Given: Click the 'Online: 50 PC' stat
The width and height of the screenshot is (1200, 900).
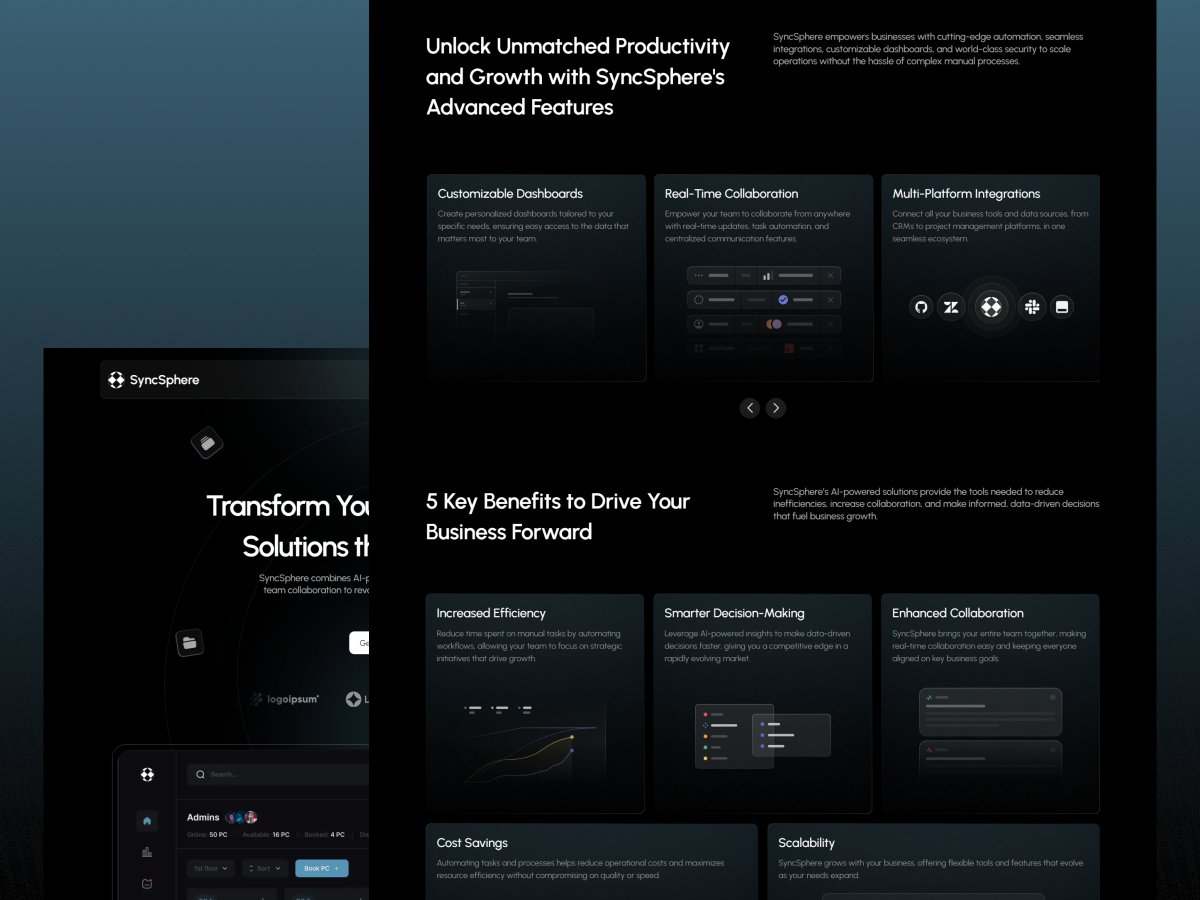Looking at the screenshot, I should (207, 834).
